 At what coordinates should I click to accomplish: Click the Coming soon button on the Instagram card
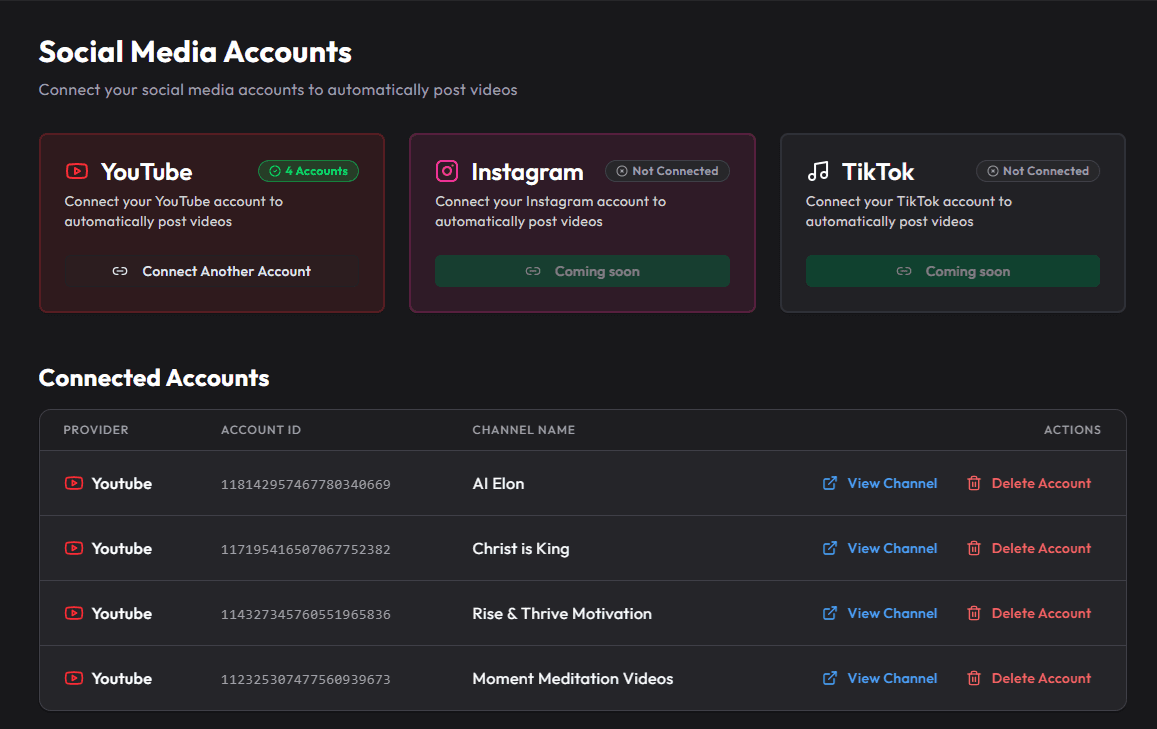(582, 271)
